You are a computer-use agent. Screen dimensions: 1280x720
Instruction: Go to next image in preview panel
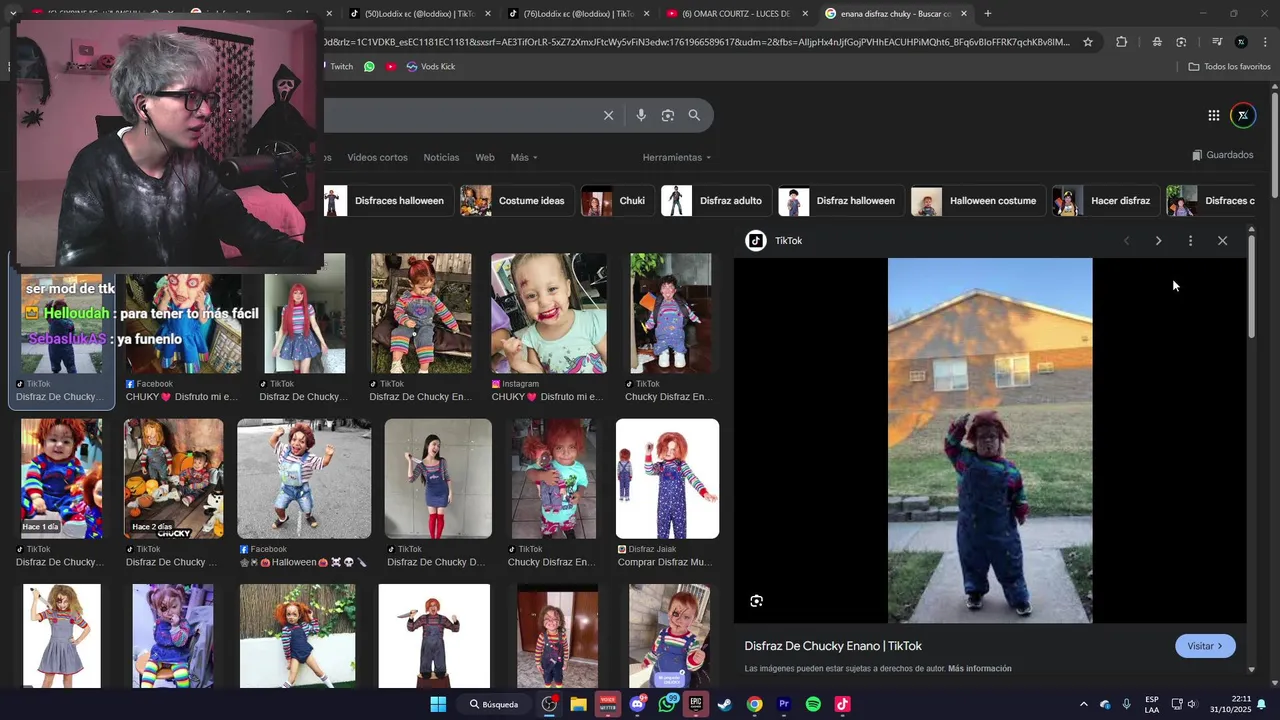tap(1158, 241)
